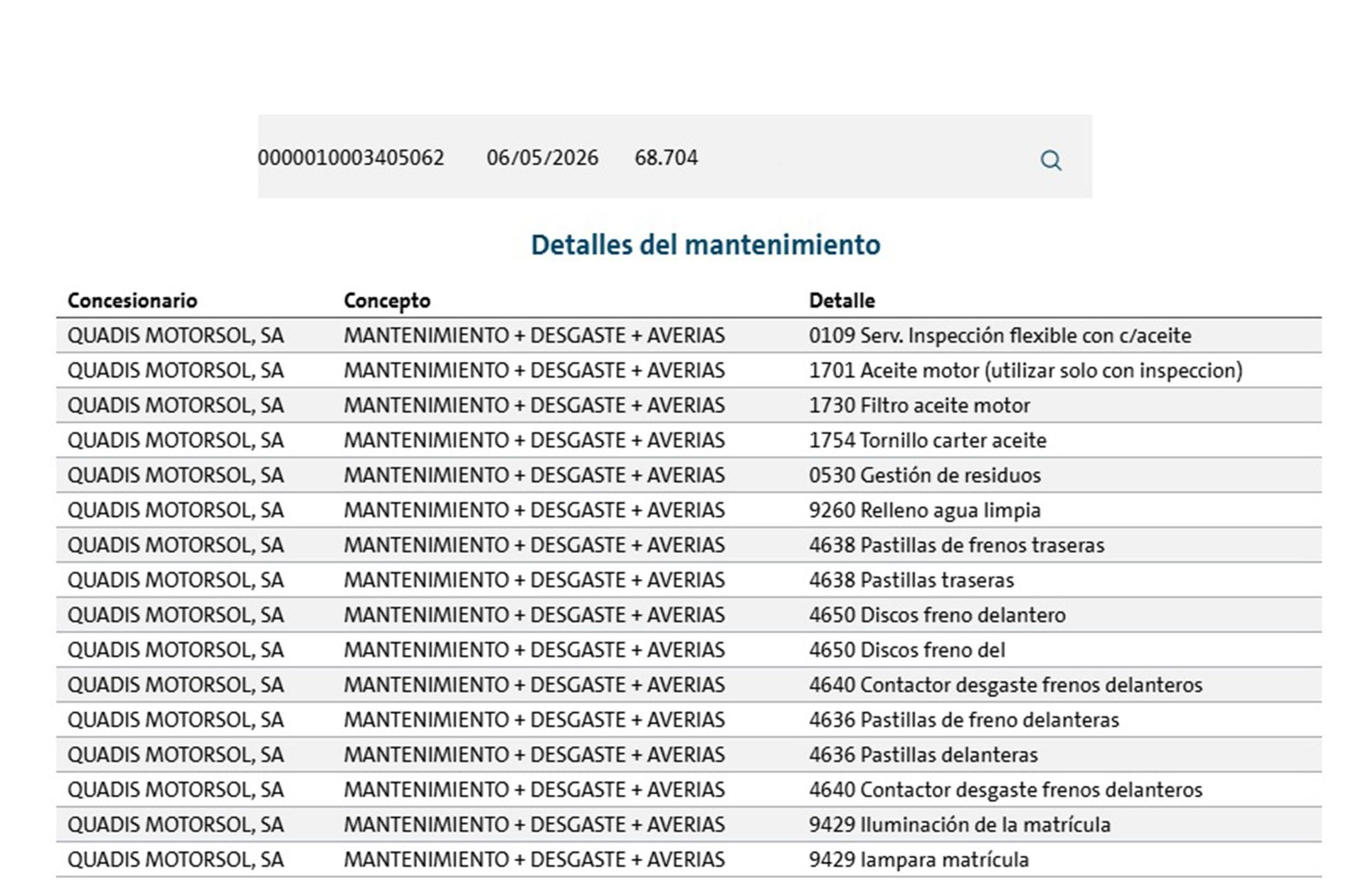
Task: Select 9429 lampara matrícula
Action: pos(918,860)
